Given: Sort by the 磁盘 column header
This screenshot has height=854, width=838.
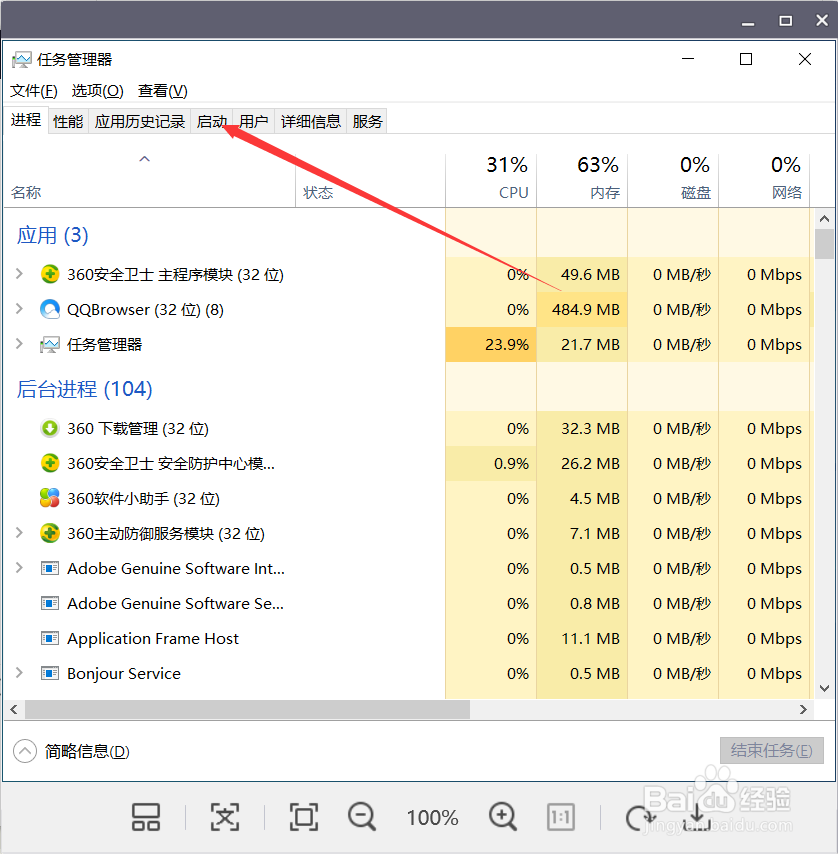Looking at the screenshot, I should click(x=673, y=180).
